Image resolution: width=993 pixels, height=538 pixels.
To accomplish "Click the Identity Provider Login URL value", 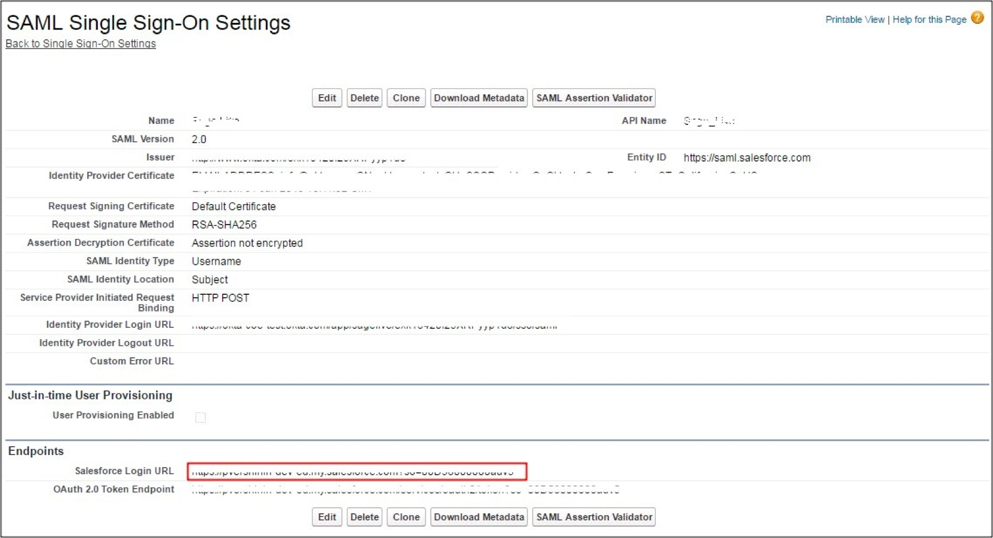I will click(374, 325).
